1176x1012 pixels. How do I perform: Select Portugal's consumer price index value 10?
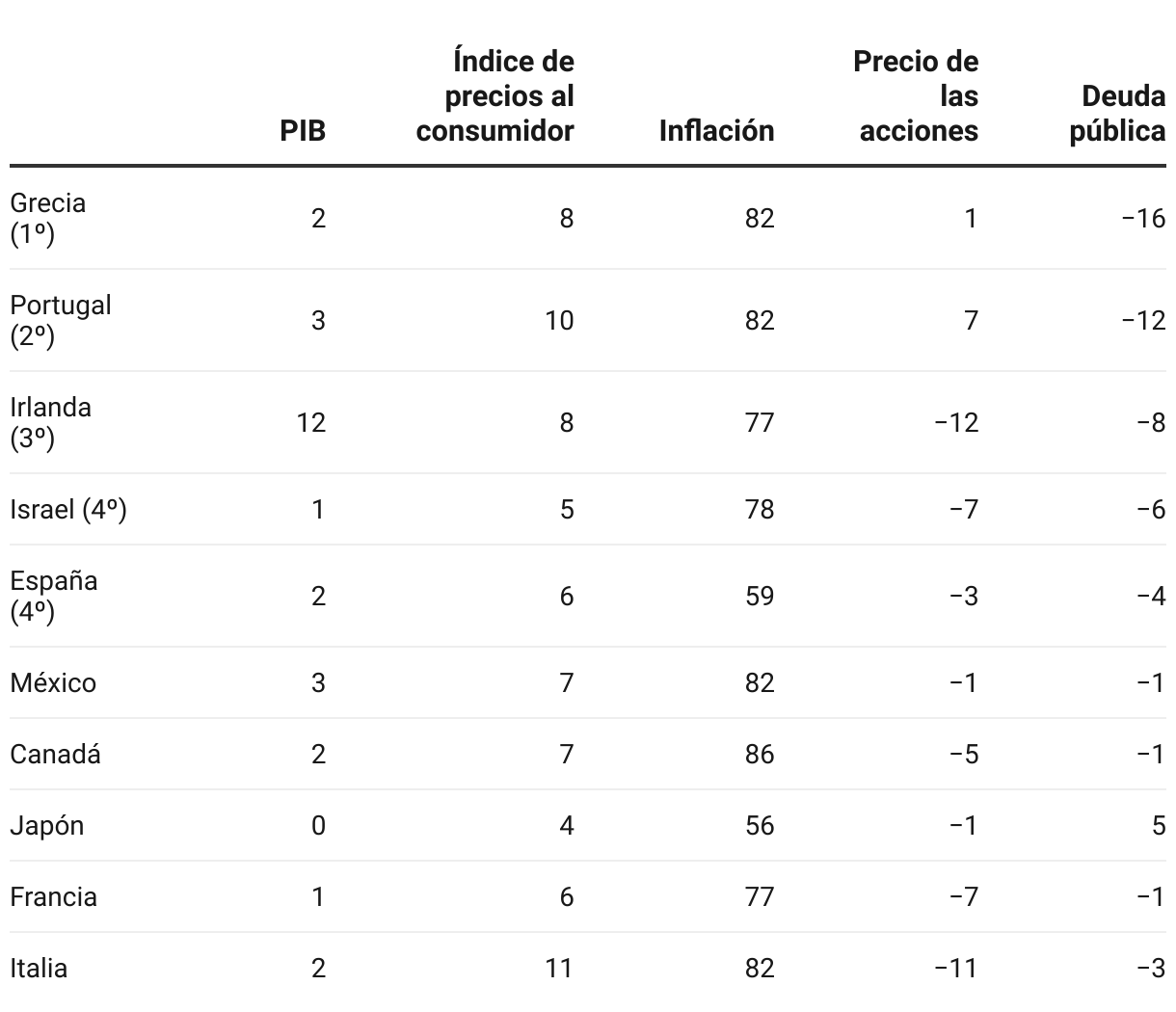[559, 320]
